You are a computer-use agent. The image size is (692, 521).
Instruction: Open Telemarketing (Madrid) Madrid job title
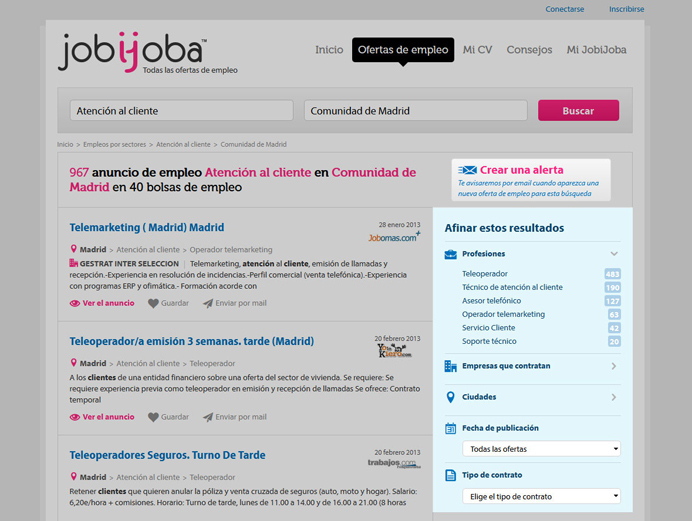pos(147,228)
